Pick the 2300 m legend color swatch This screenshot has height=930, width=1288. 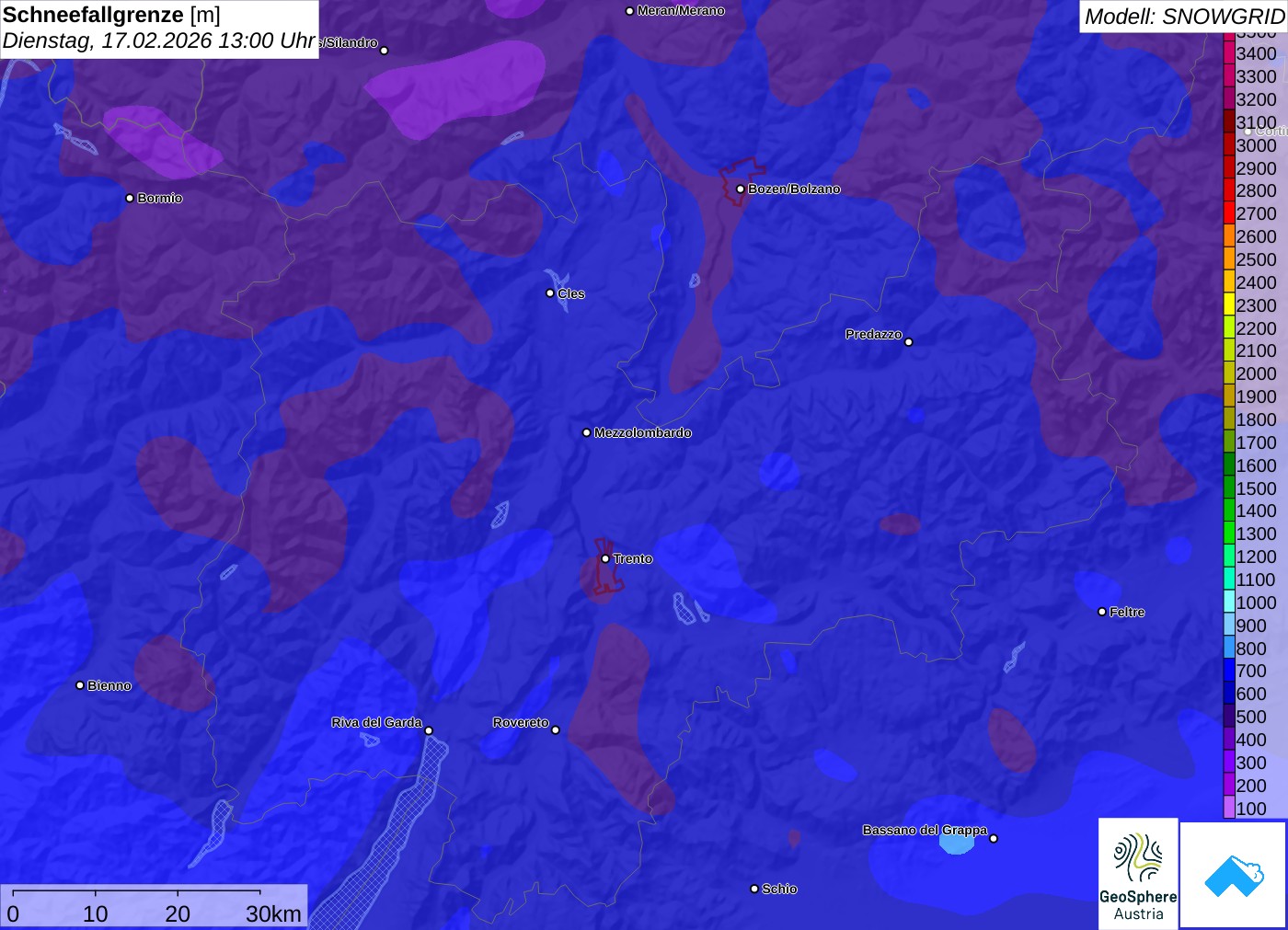(1229, 304)
